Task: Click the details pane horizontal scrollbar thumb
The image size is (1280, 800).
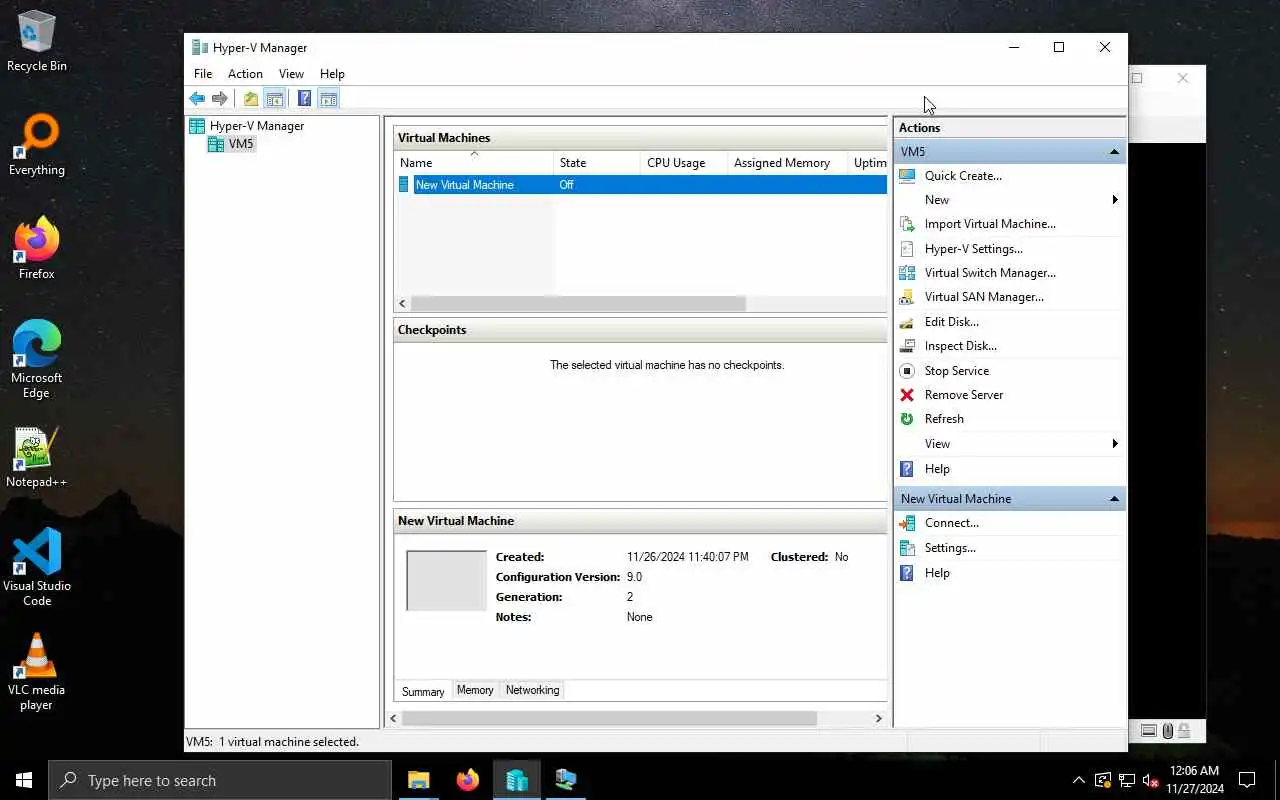Action: point(609,718)
